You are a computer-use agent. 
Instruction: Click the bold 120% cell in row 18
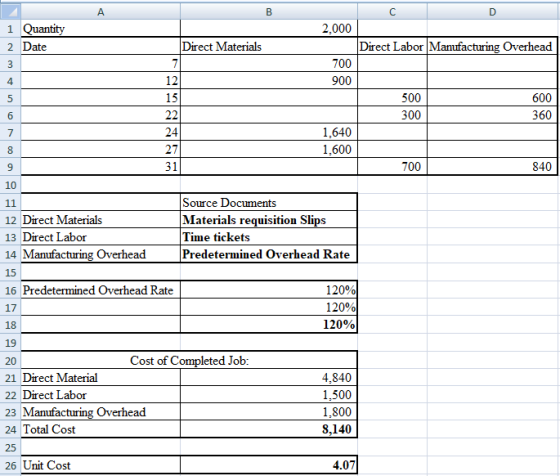tap(269, 325)
